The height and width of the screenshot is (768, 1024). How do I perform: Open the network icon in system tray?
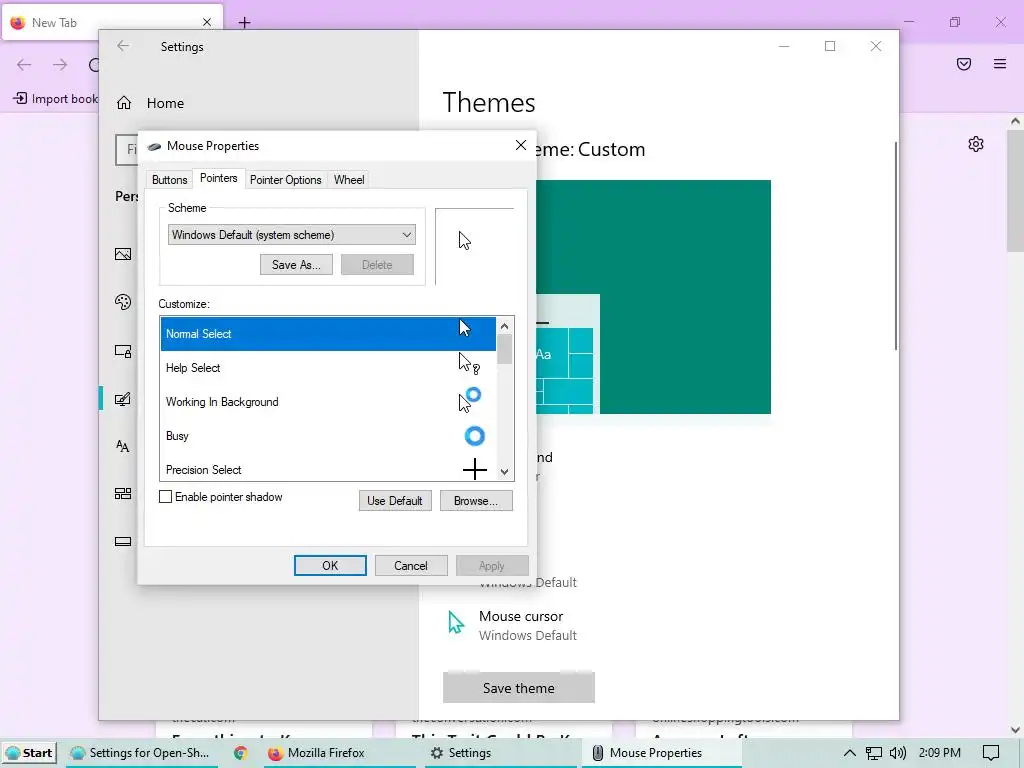[x=874, y=753]
